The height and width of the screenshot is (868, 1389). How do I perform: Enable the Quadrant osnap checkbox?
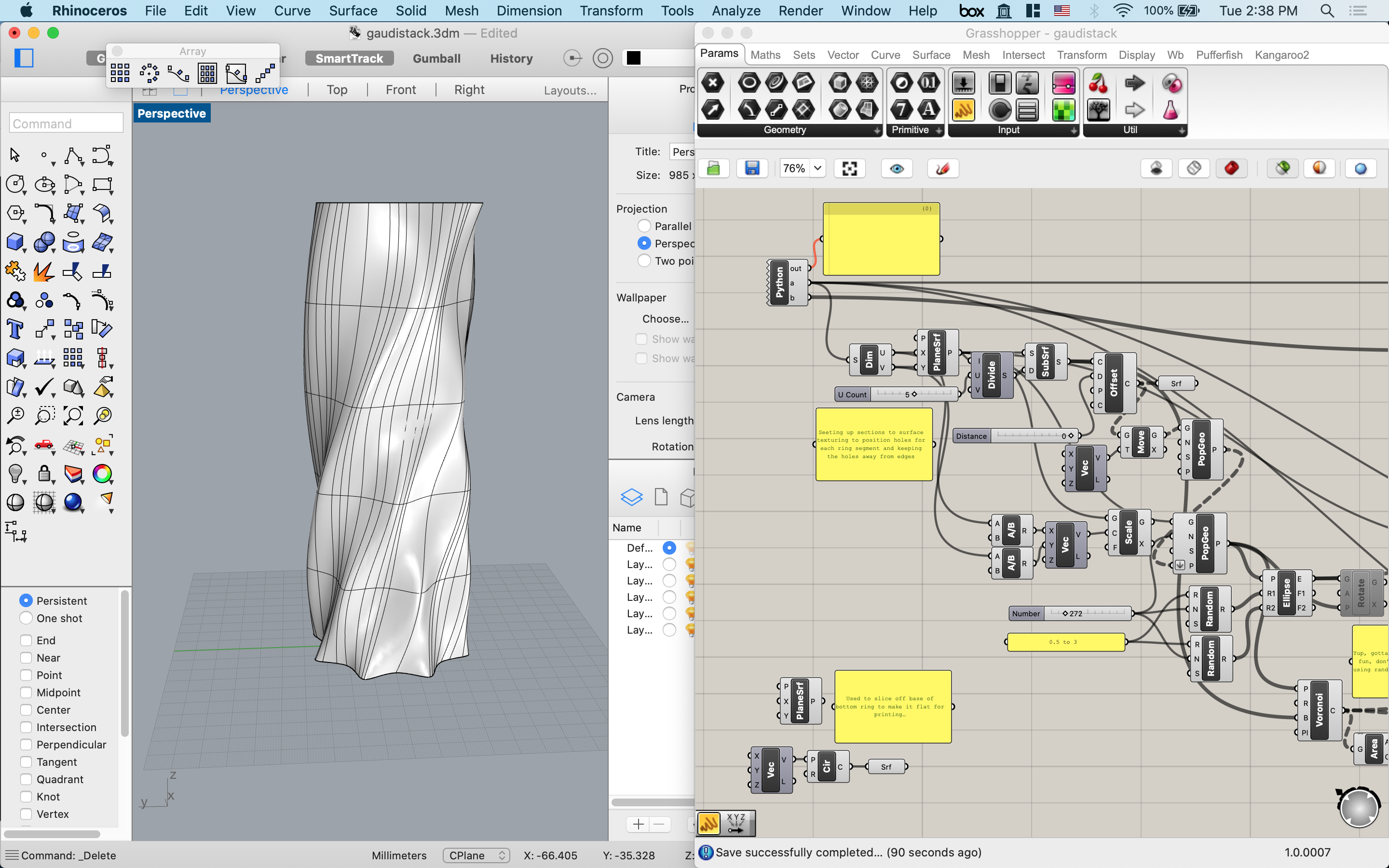point(26,779)
